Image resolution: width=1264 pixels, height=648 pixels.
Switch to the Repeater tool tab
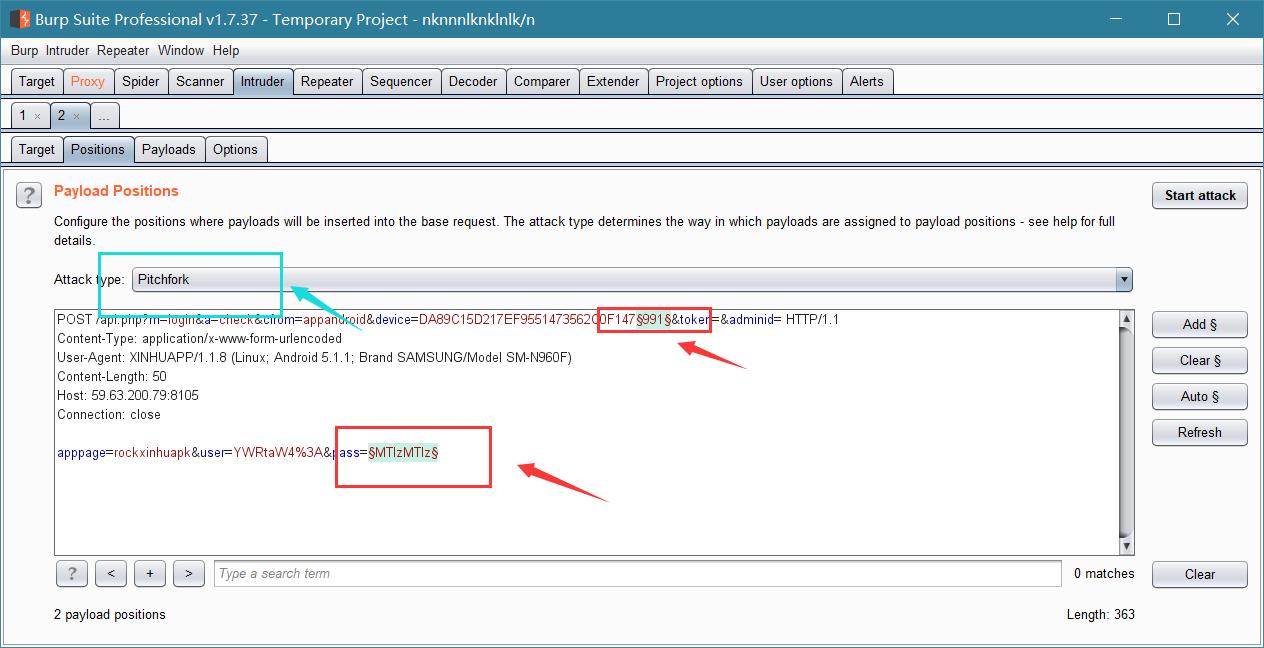coord(327,82)
